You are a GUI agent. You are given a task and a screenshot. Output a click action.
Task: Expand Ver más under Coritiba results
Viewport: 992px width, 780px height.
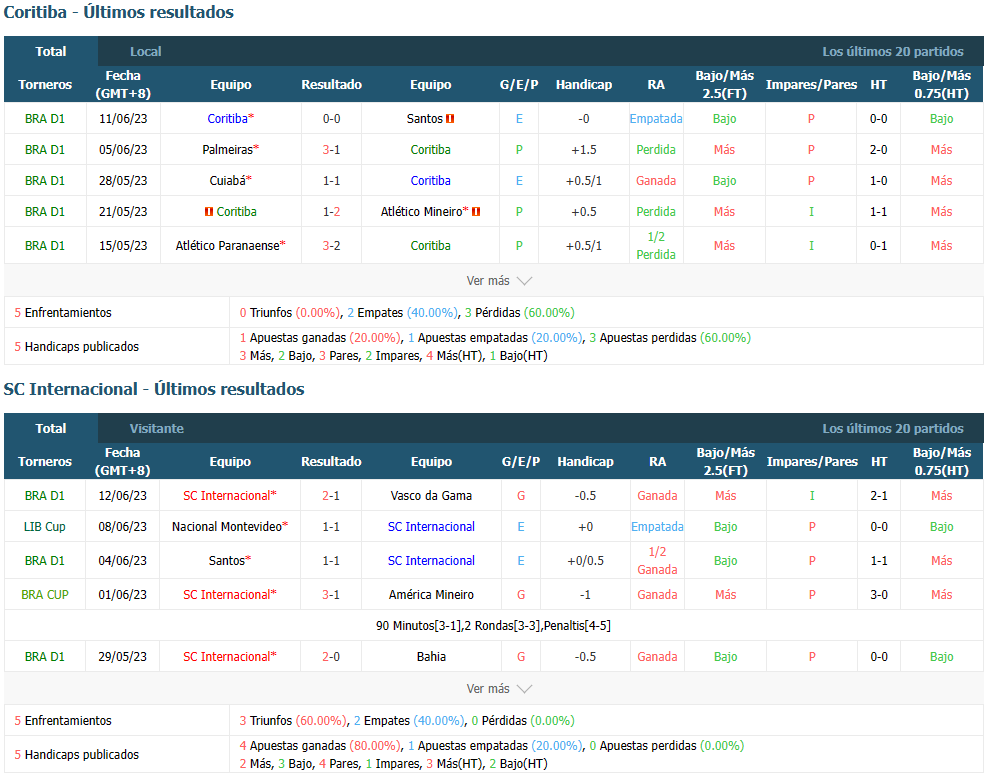(499, 280)
